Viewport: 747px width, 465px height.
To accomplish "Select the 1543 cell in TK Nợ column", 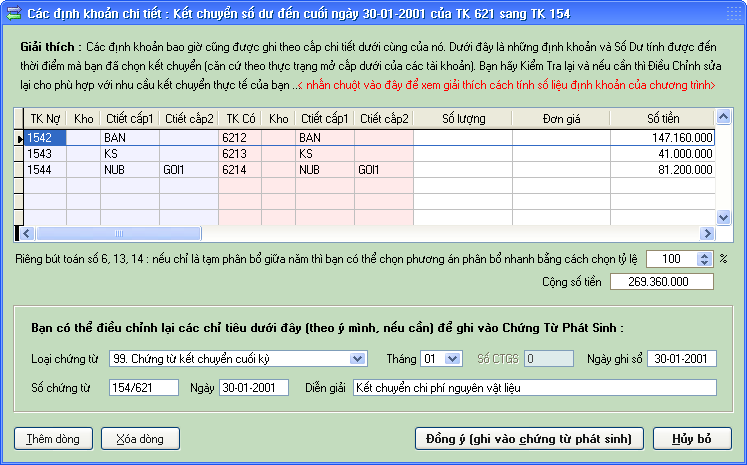I will click(x=46, y=155).
